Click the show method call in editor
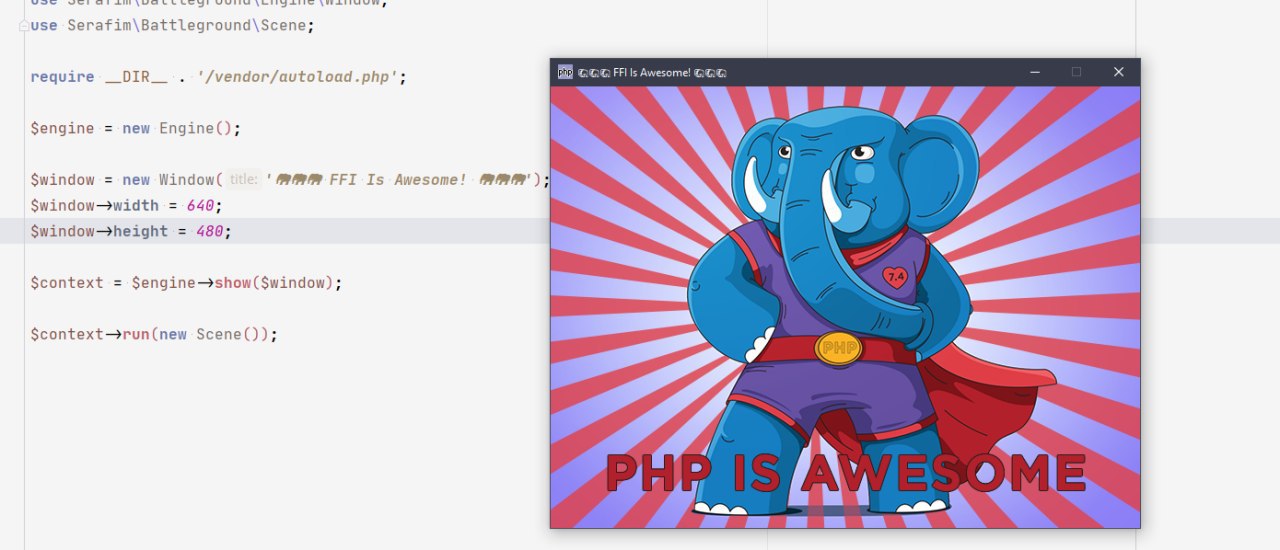 (233, 283)
